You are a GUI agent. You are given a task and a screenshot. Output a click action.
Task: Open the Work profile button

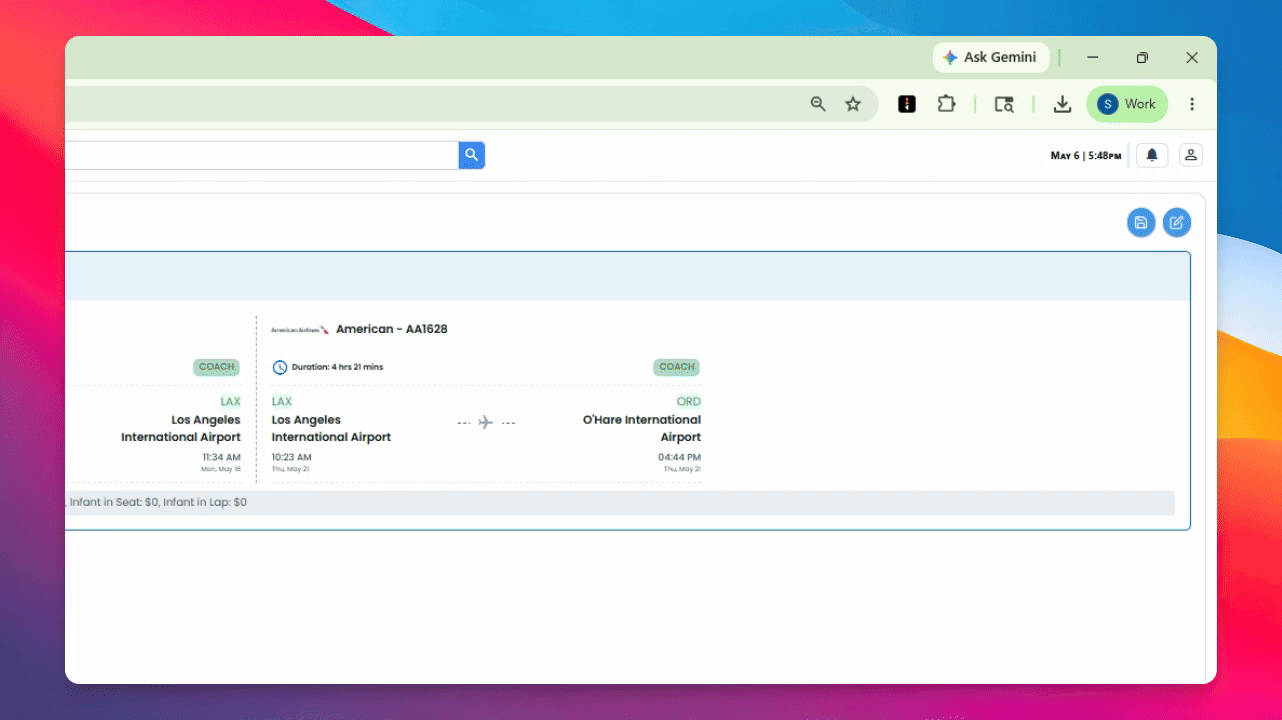[x=1127, y=104]
